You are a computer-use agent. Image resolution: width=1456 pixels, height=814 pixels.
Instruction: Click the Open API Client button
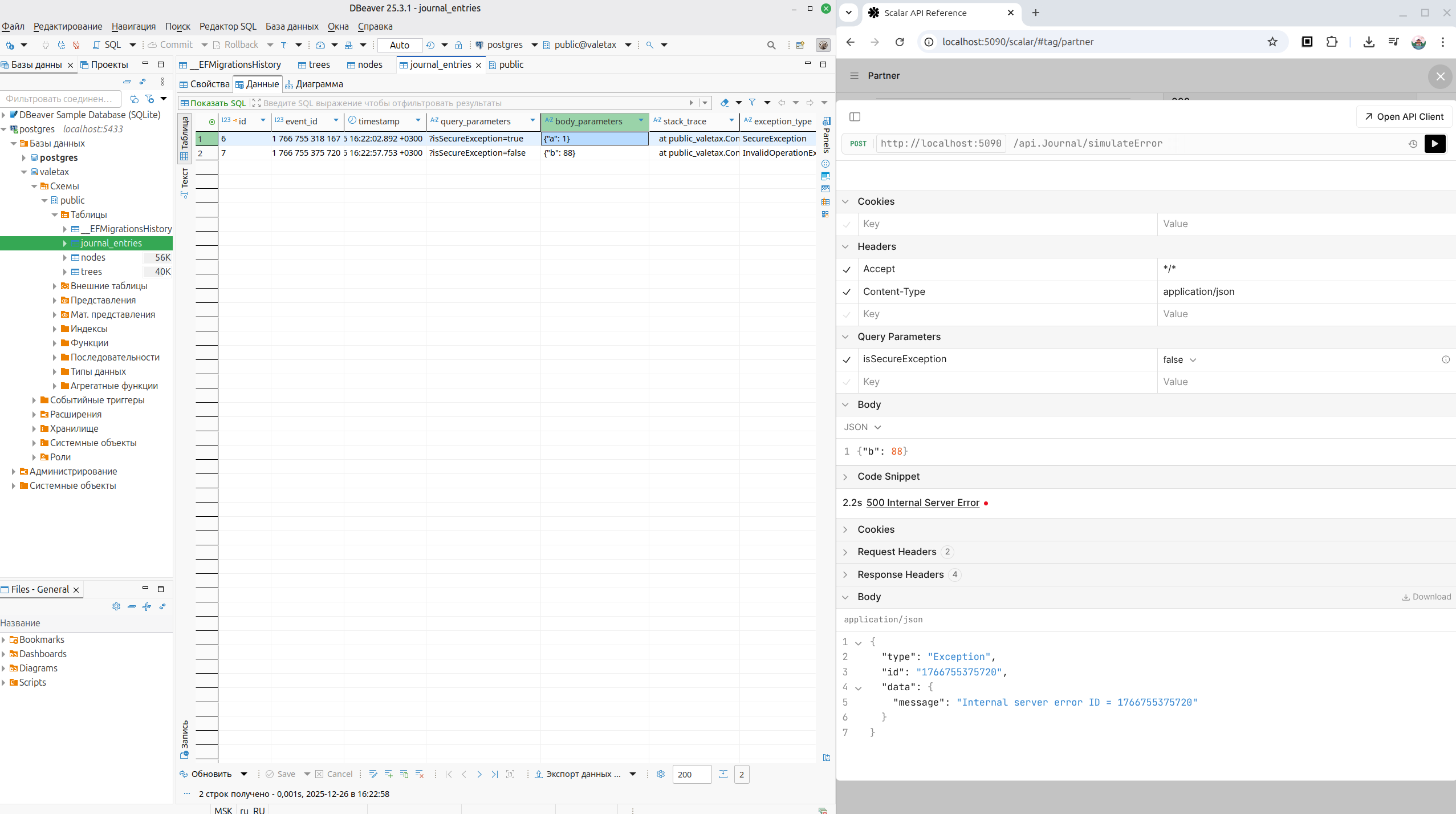(x=1404, y=117)
